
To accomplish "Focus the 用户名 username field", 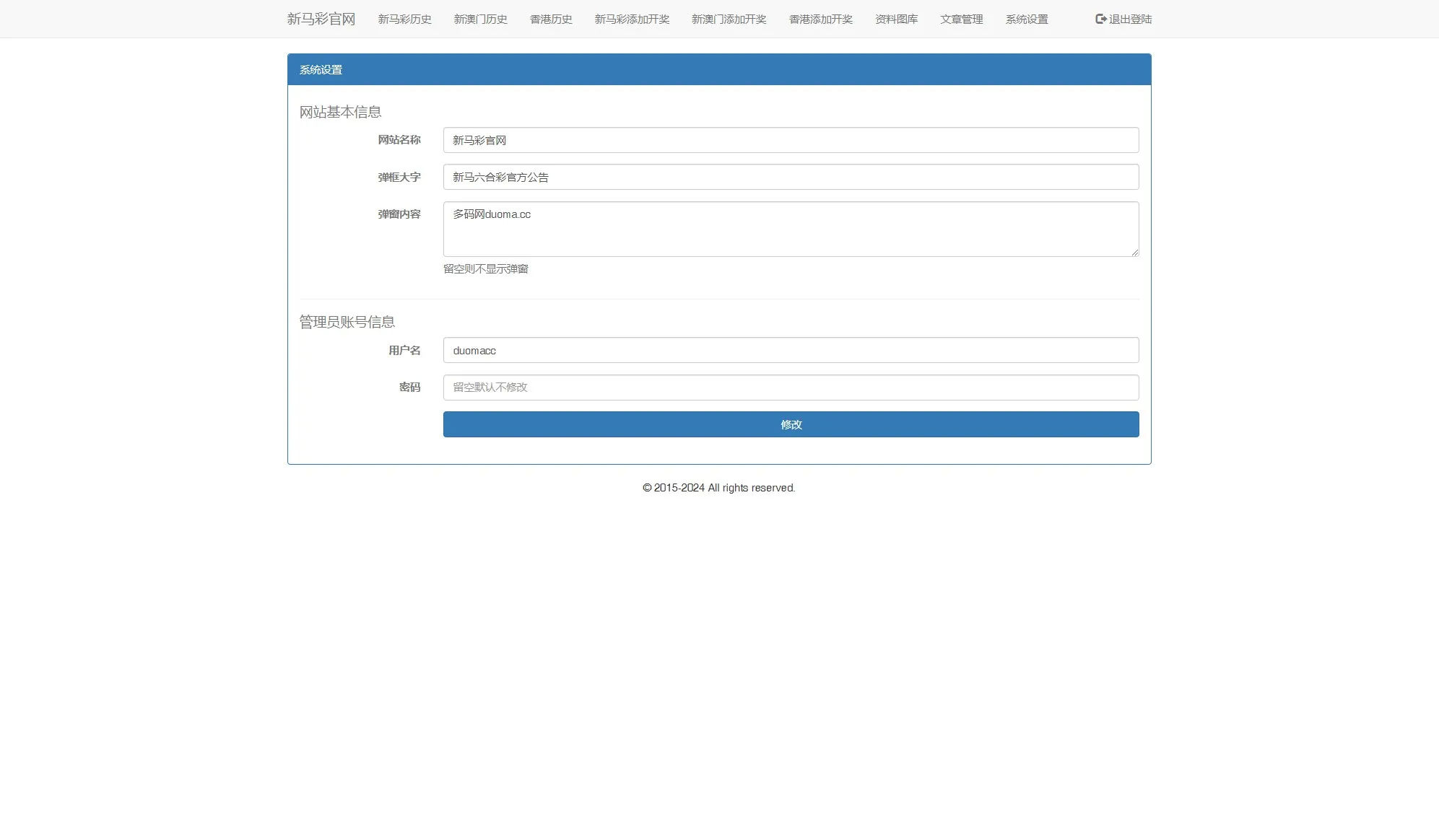I will (x=790, y=350).
